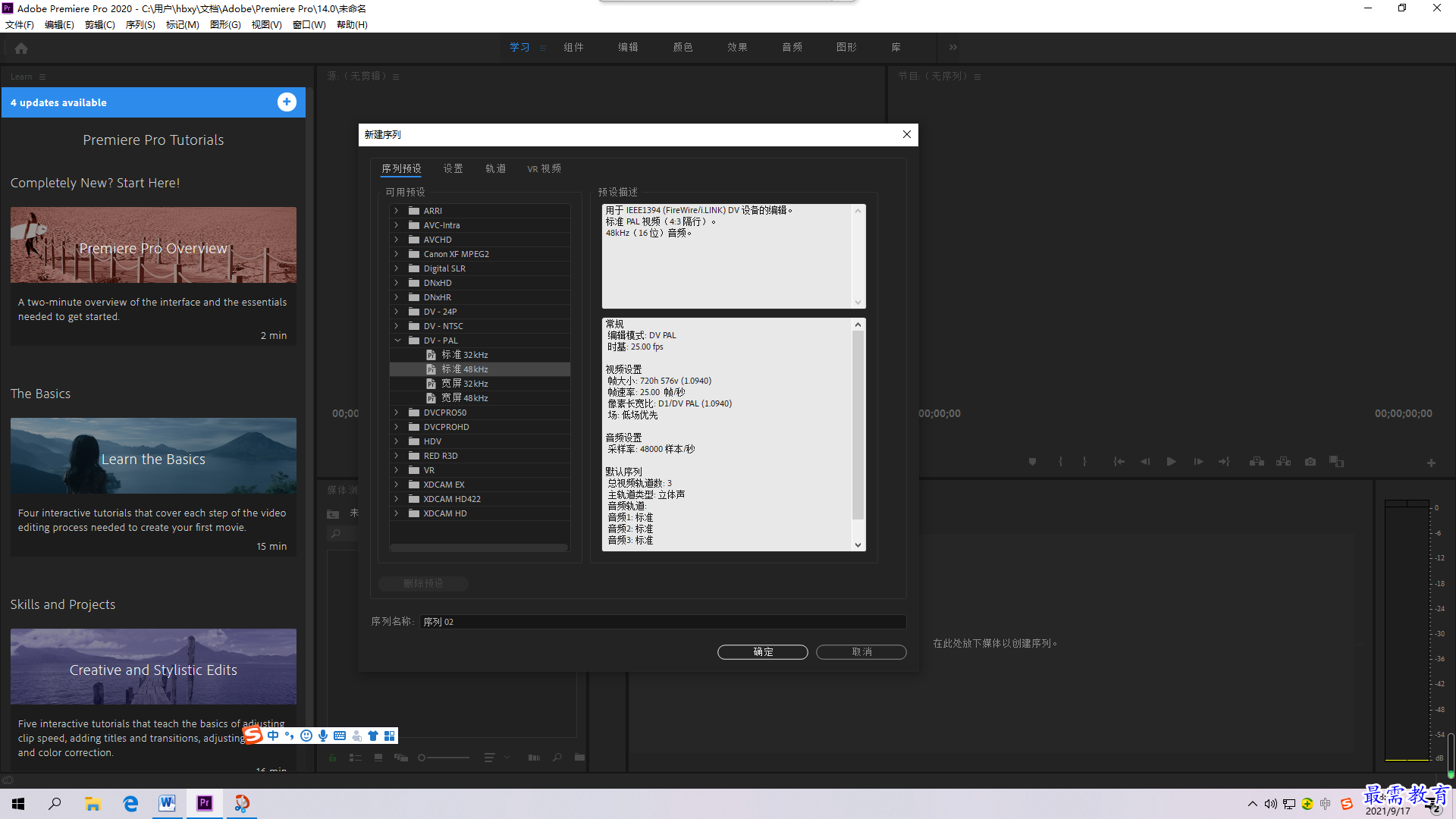Click Mark Out bracket icon

pos(1084,461)
